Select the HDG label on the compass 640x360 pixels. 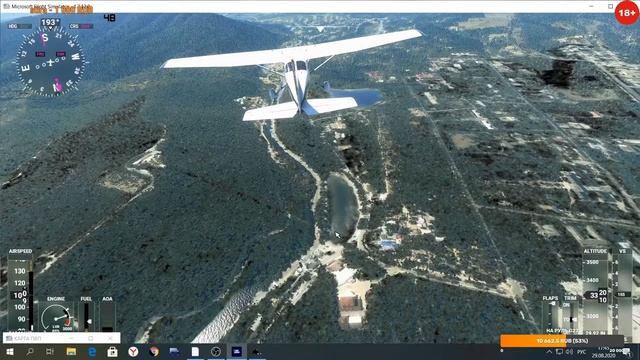tap(13, 26)
